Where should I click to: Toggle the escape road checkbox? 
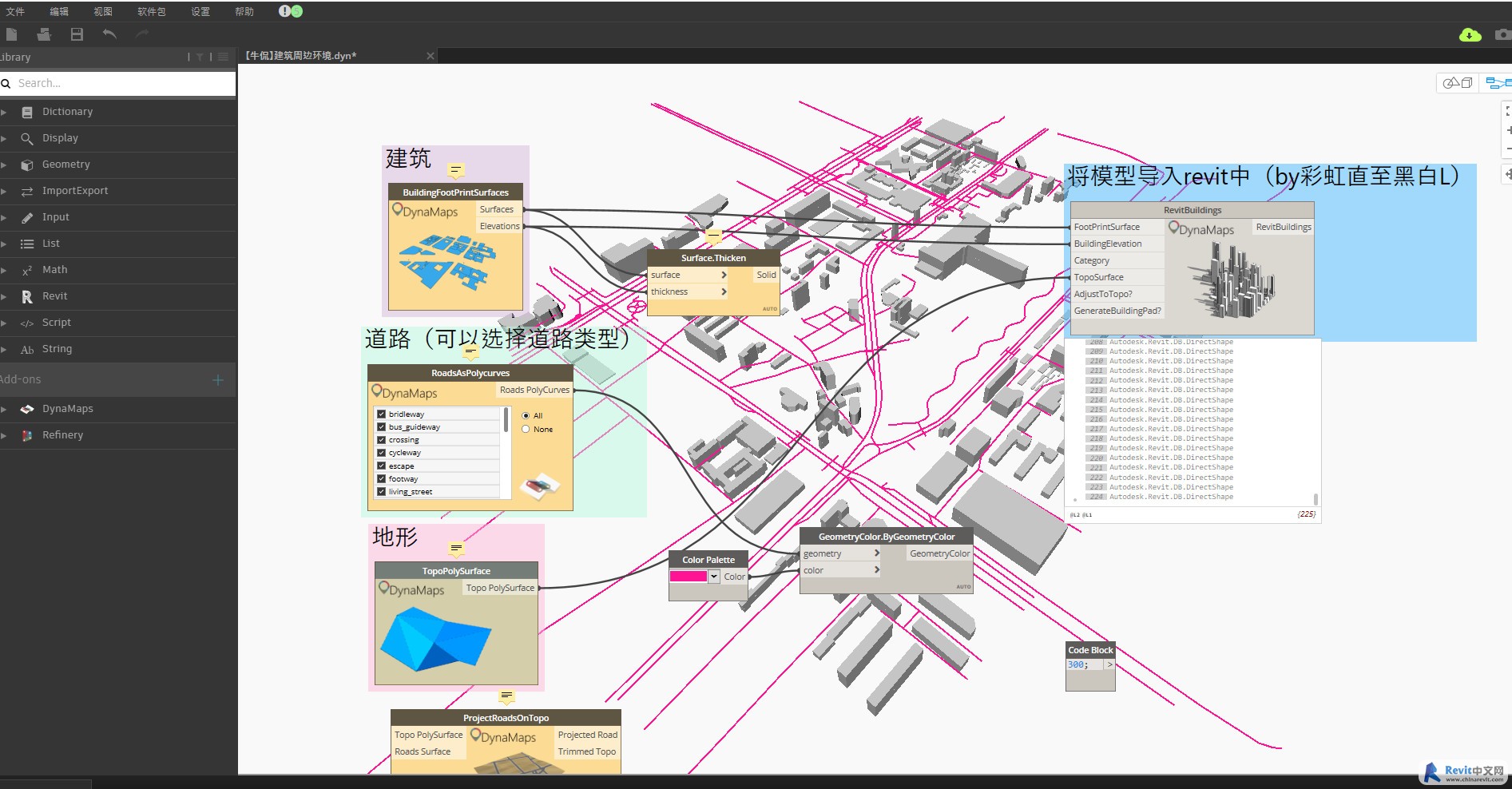click(x=381, y=466)
